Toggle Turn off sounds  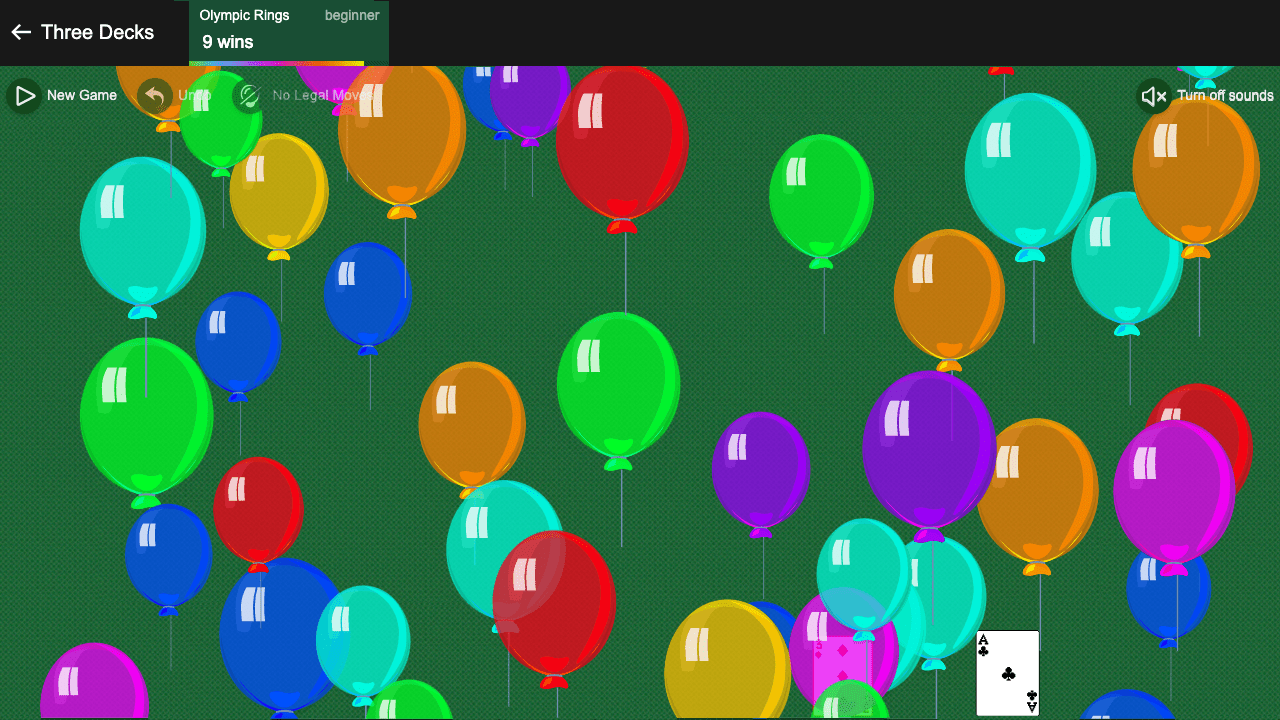coord(1224,95)
